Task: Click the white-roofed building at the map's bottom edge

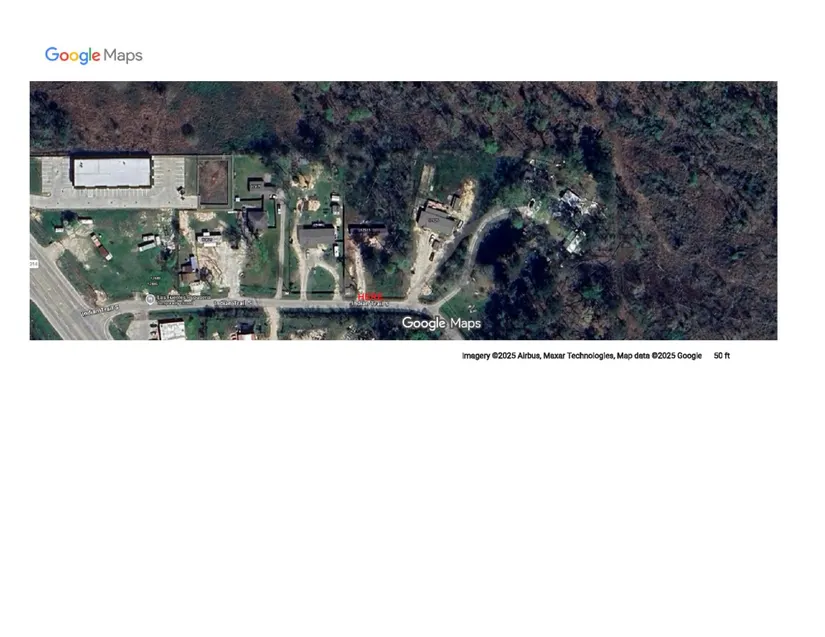Action: click(x=172, y=330)
